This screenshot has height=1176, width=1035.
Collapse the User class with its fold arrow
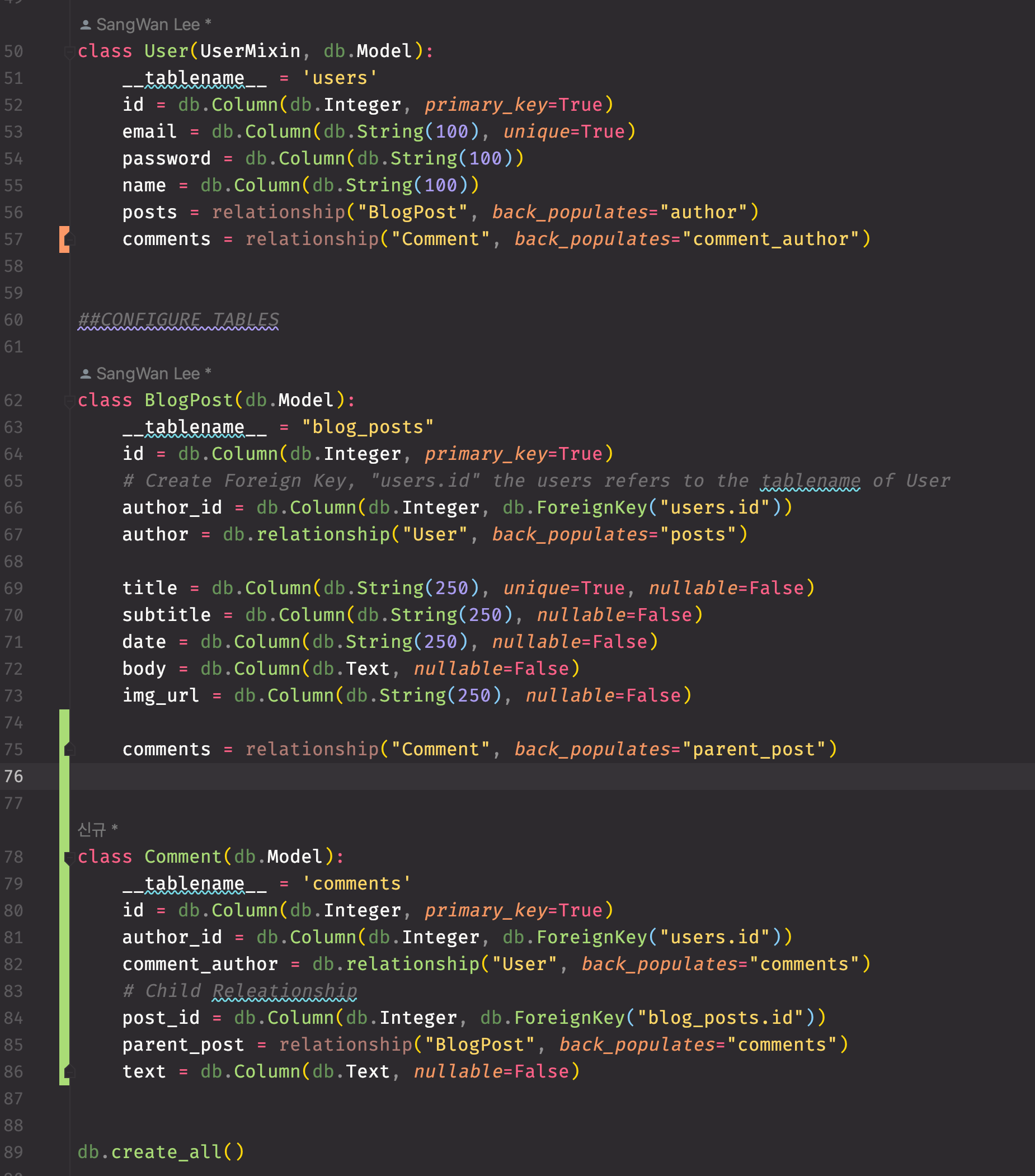(69, 53)
